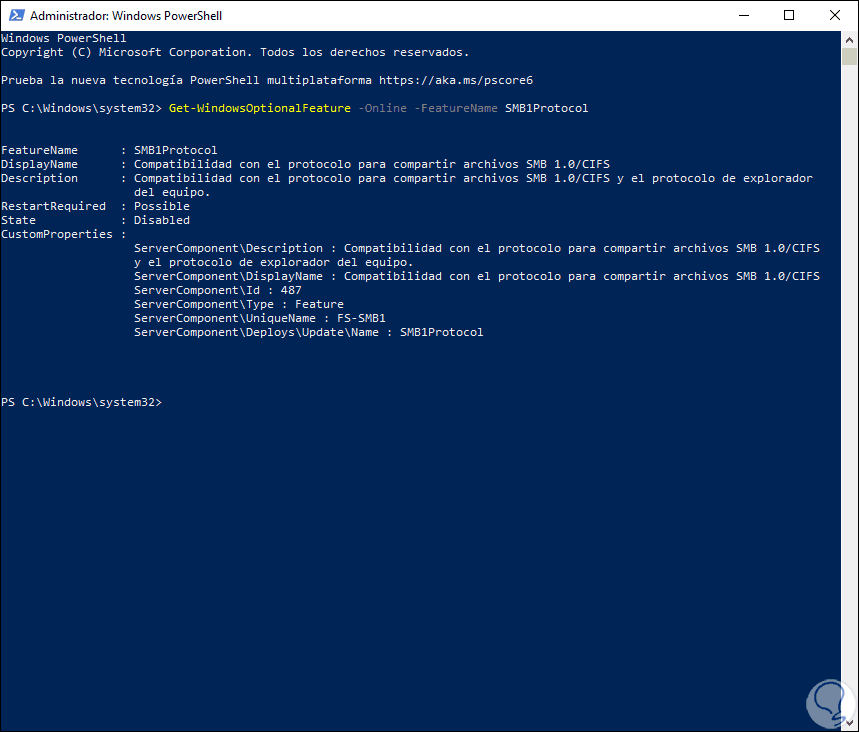Minimize the PowerShell window
The image size is (859, 732).
point(742,15)
